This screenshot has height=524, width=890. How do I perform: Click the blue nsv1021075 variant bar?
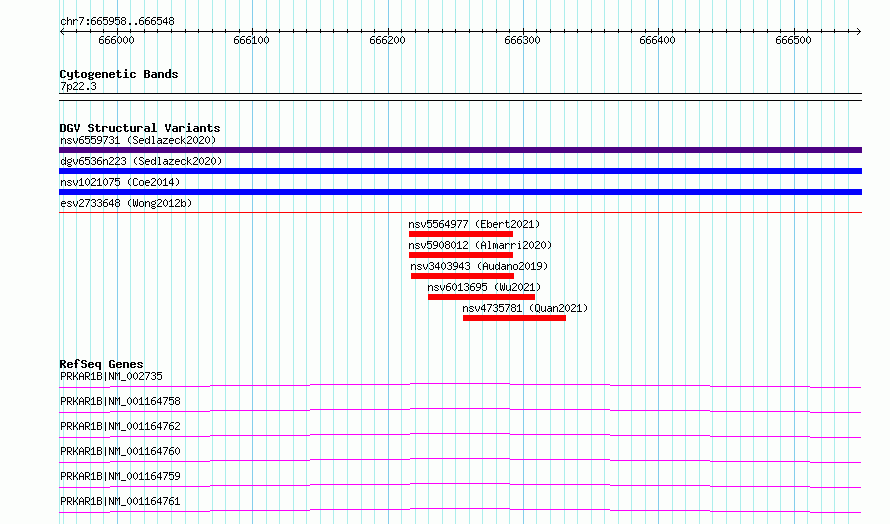(x=460, y=192)
